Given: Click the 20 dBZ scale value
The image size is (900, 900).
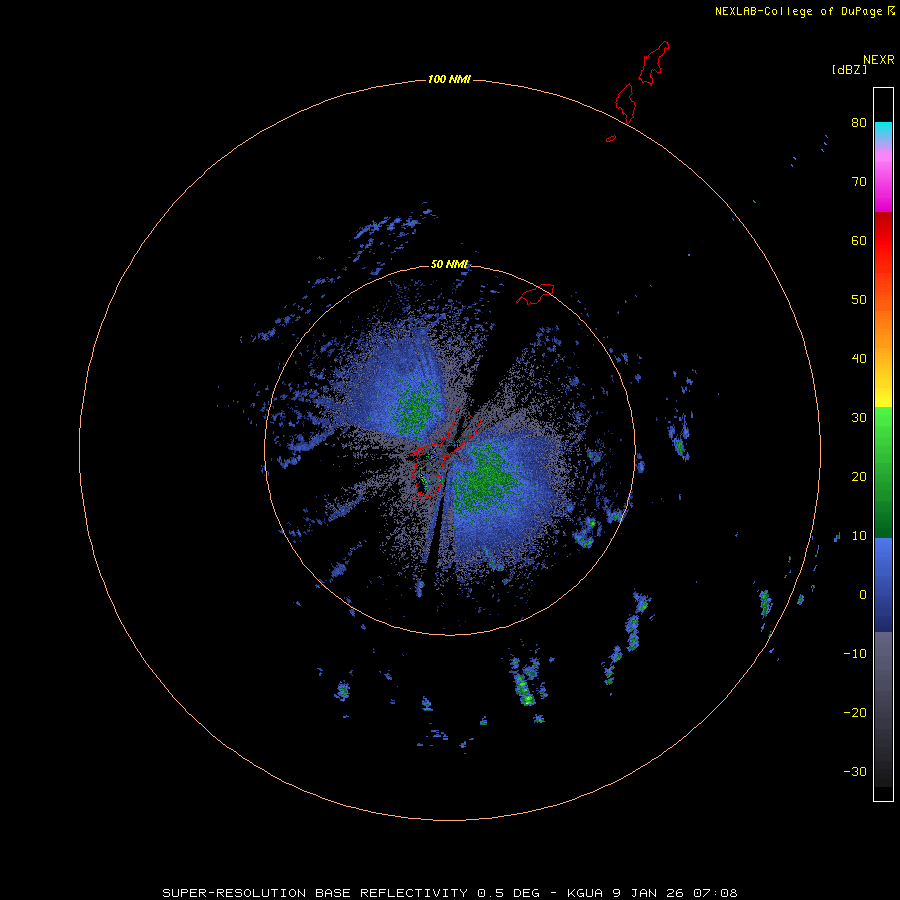Looking at the screenshot, I should coord(859,477).
